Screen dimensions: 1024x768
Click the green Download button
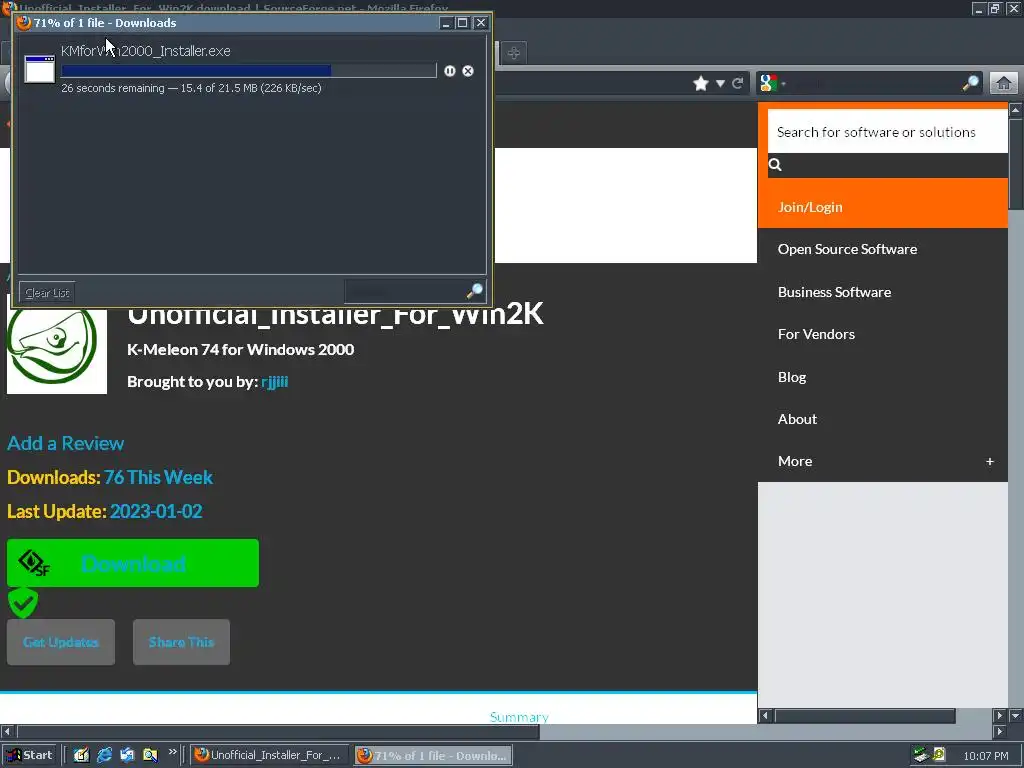point(133,563)
